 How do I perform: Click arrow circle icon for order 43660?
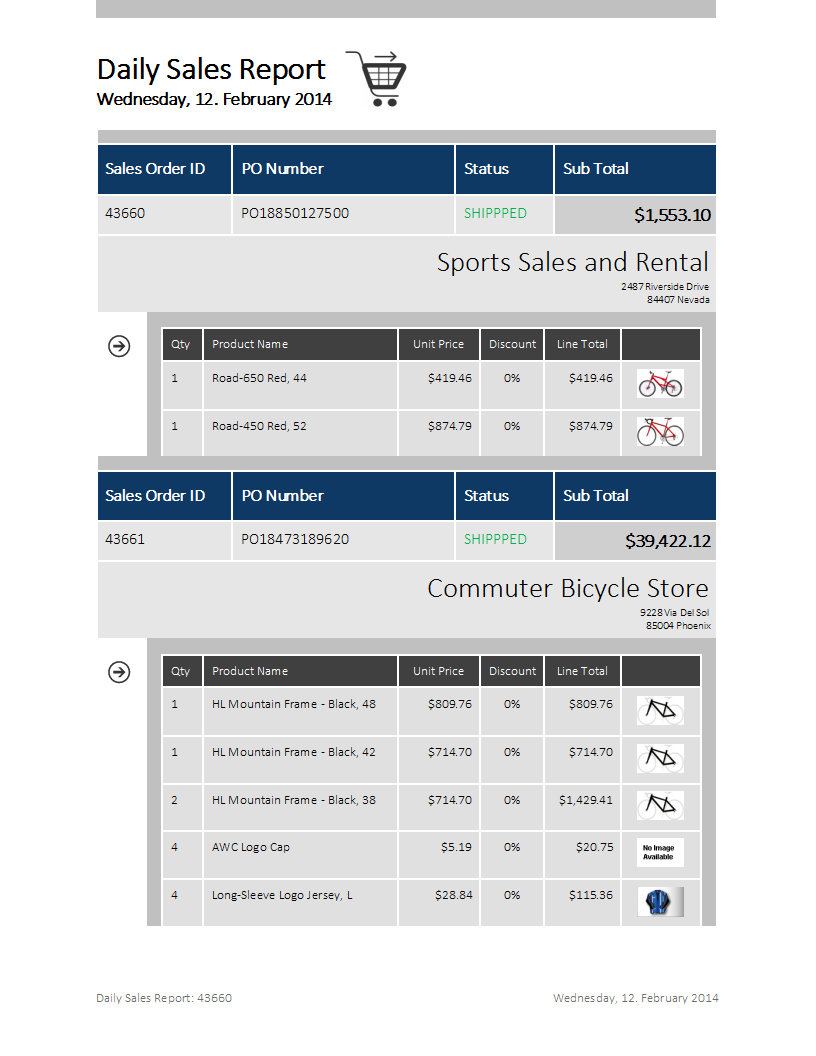[119, 346]
